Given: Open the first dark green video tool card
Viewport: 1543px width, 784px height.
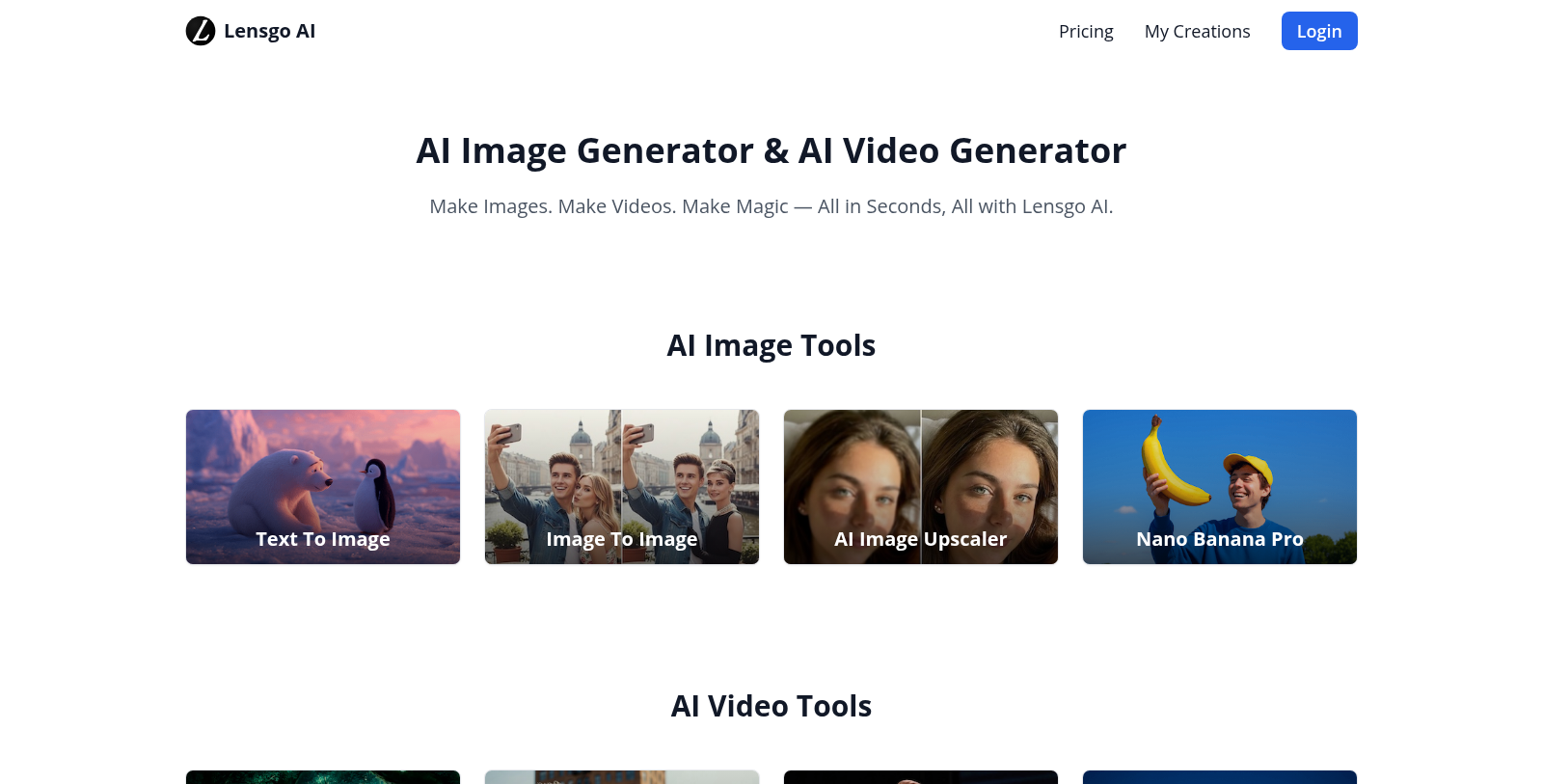Looking at the screenshot, I should (323, 776).
